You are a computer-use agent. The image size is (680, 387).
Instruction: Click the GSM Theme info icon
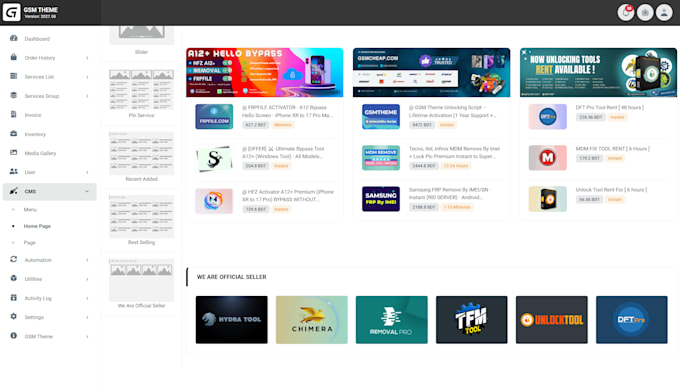pos(13,336)
